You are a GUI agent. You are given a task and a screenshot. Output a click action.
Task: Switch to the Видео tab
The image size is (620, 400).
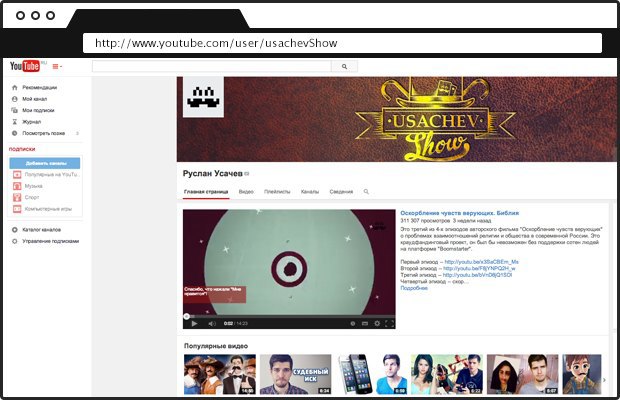pos(246,191)
